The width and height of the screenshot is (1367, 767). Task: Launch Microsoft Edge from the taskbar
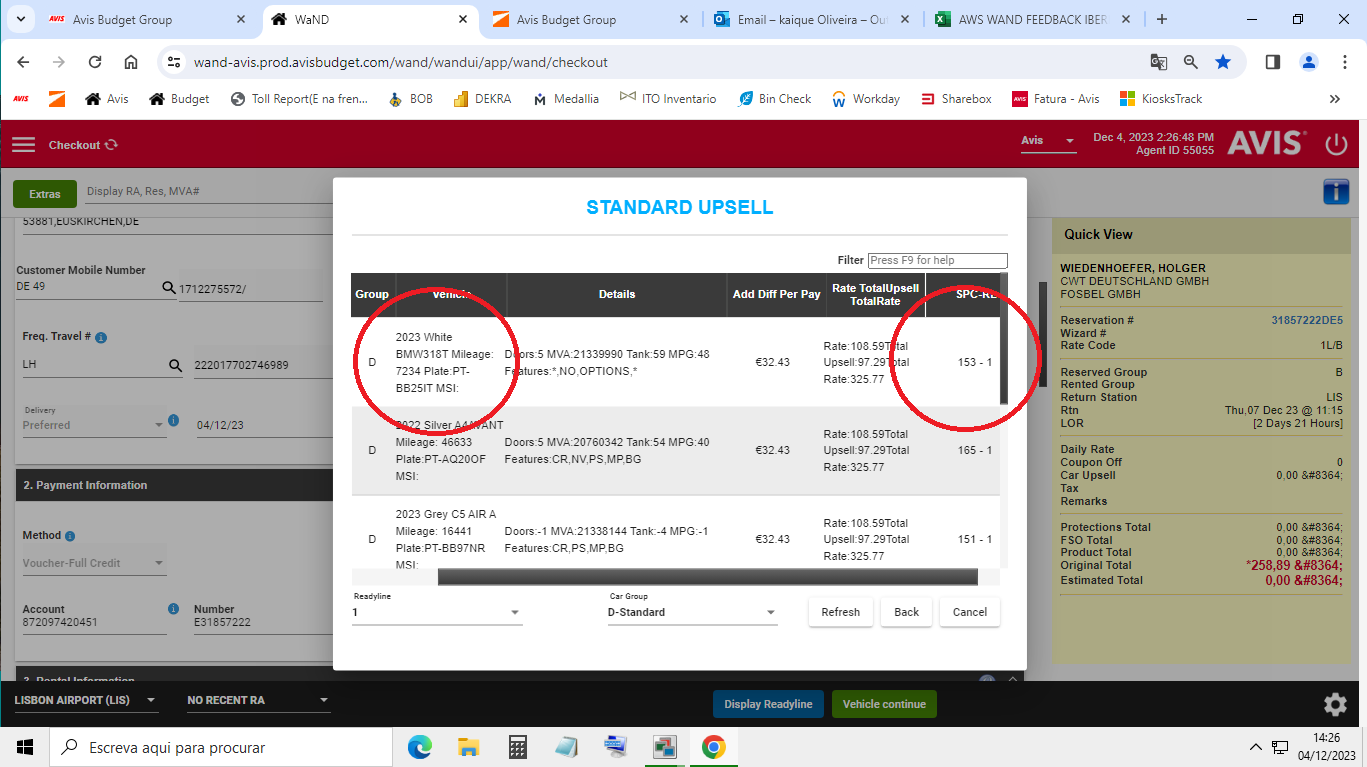tap(420, 747)
